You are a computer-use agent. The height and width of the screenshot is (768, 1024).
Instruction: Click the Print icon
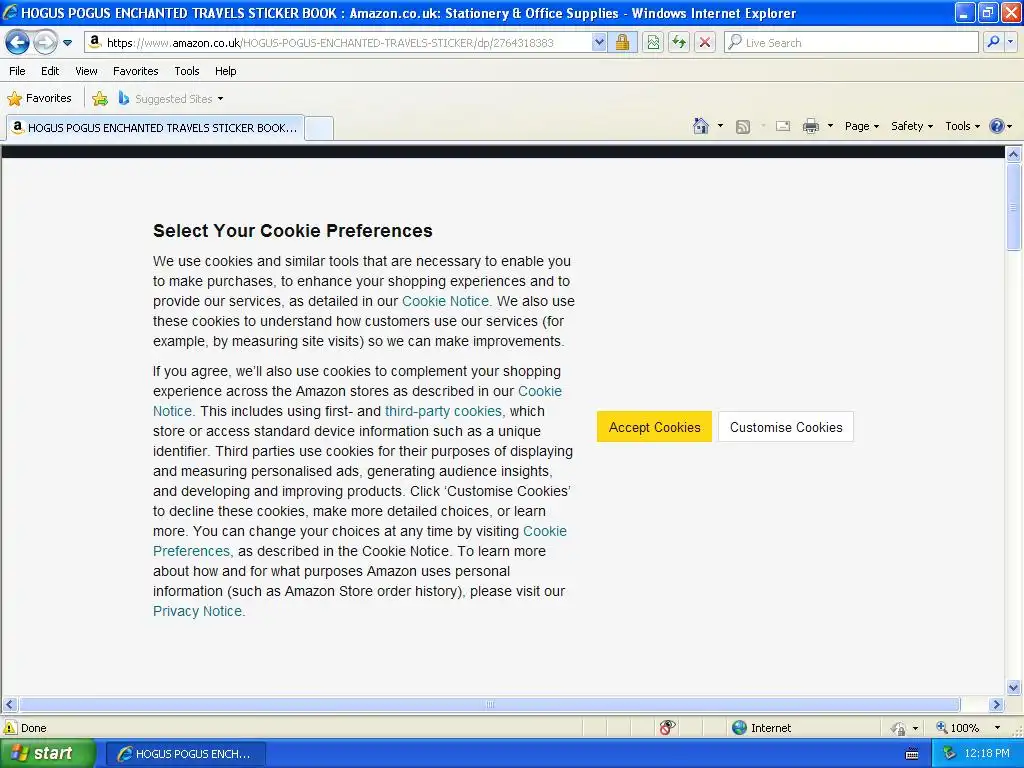(x=810, y=126)
